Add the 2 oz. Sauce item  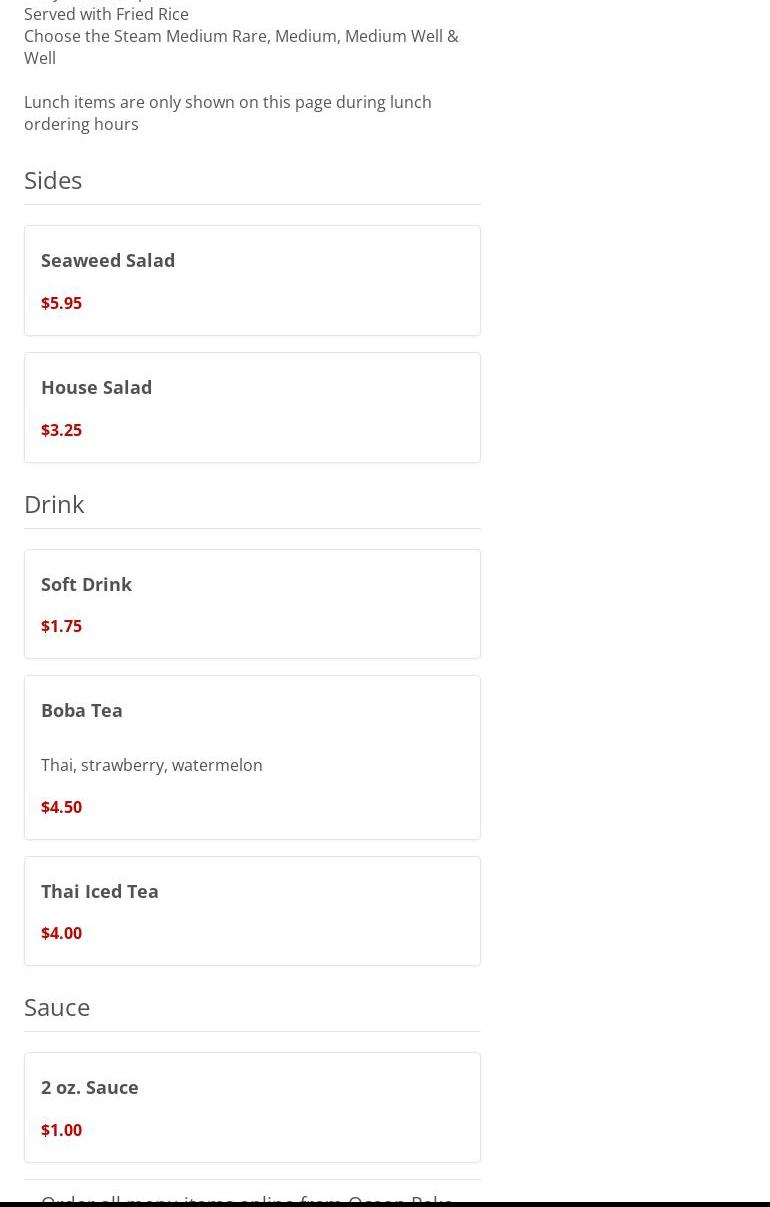click(90, 1087)
